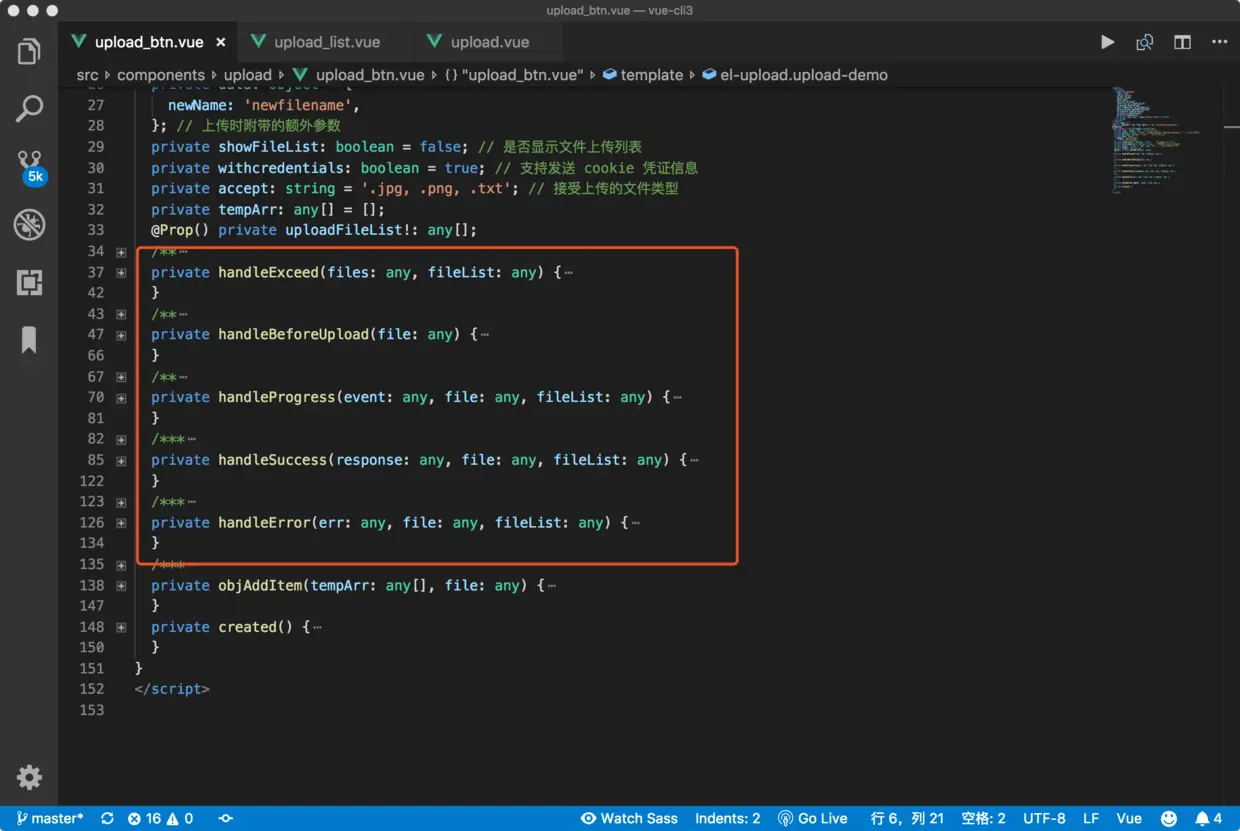Click the synchronize changes icon
The width and height of the screenshot is (1240, 831).
(x=107, y=818)
